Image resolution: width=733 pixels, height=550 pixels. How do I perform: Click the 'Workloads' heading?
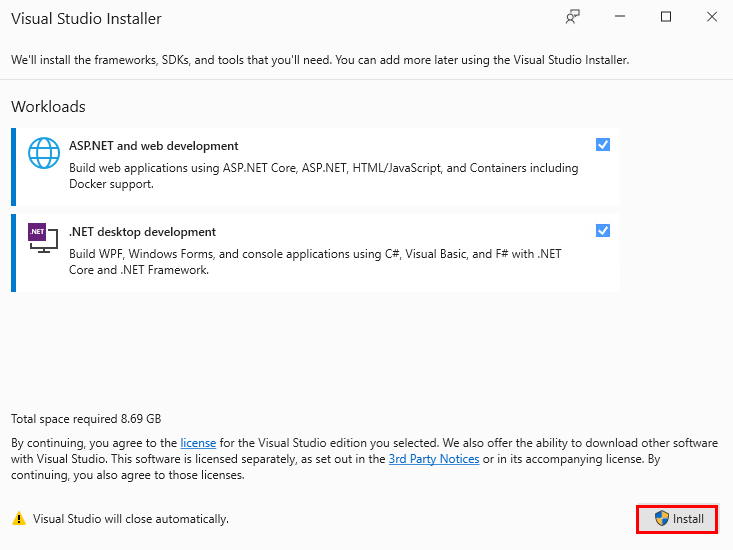[48, 107]
